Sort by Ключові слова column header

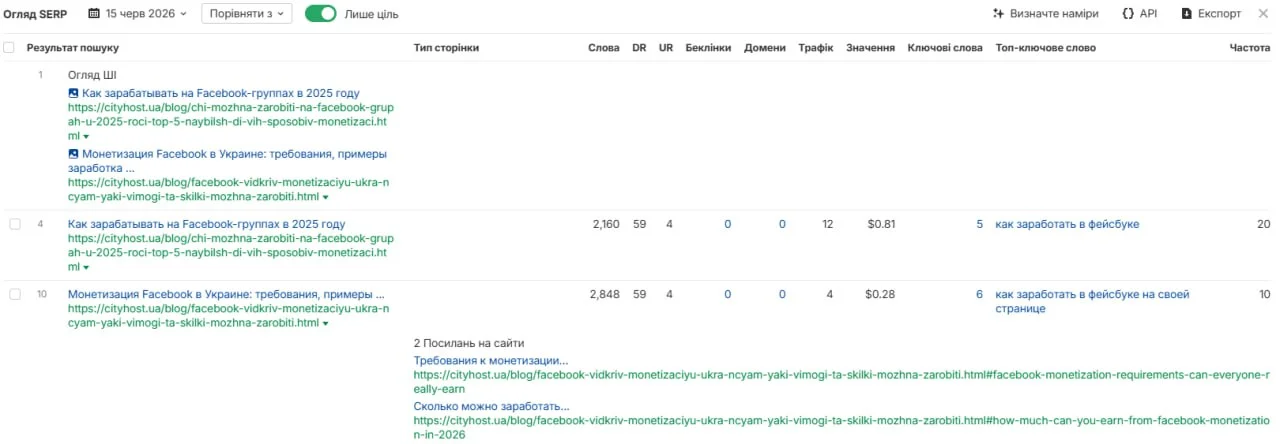point(945,48)
